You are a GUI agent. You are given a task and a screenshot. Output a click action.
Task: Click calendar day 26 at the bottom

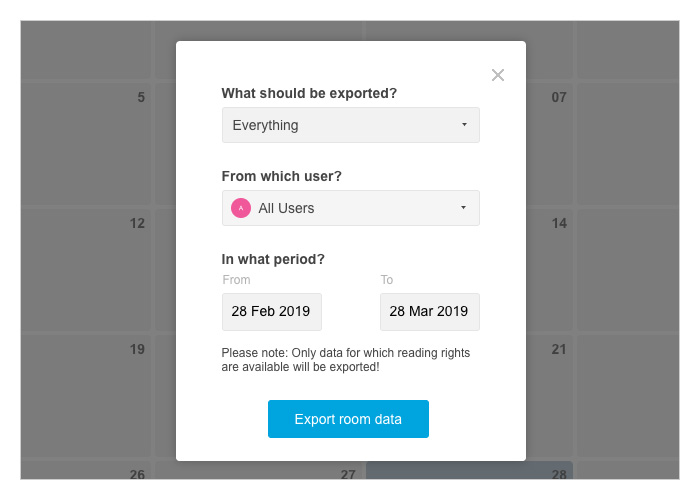coord(137,474)
